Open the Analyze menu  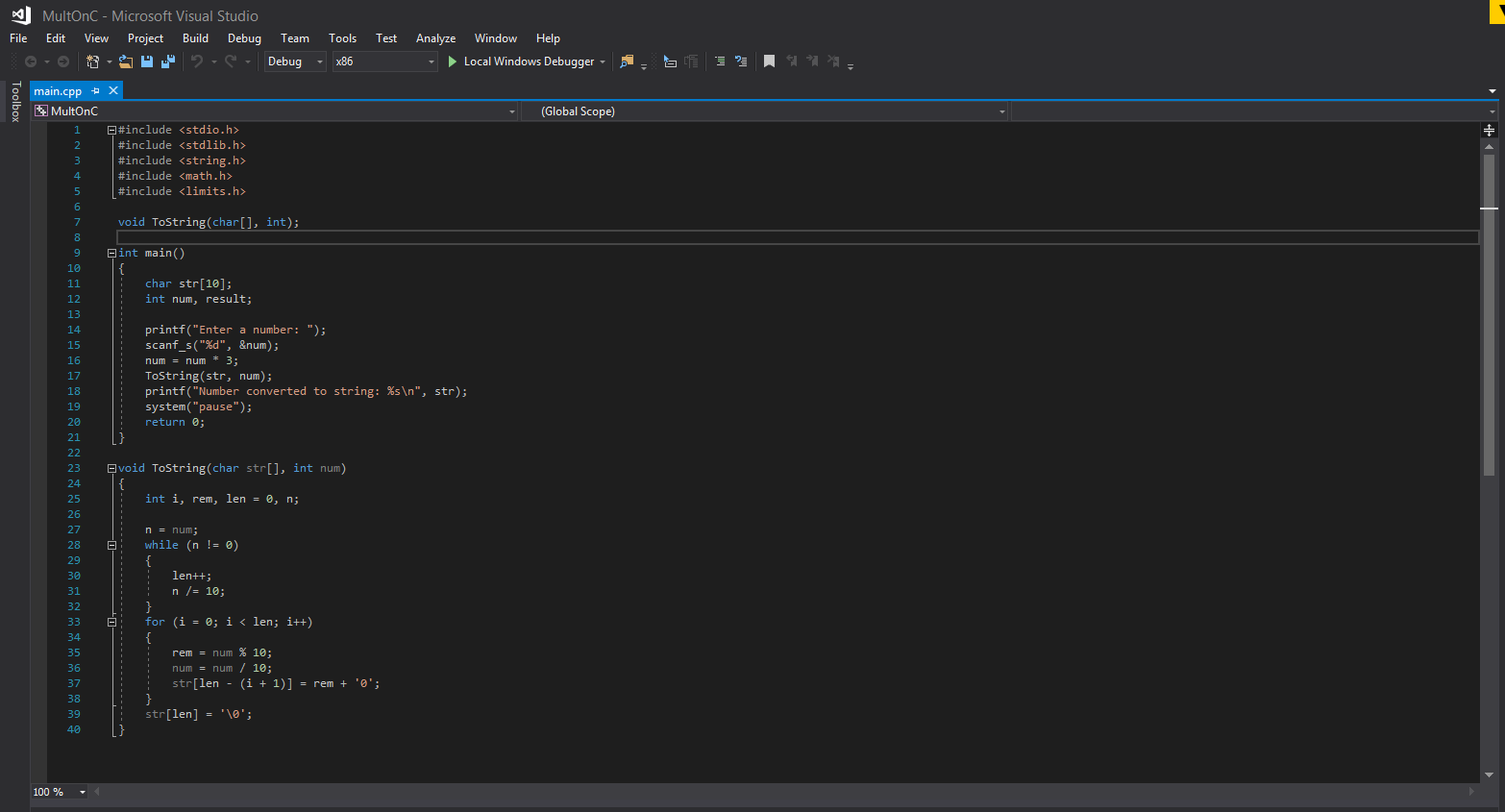tap(435, 38)
